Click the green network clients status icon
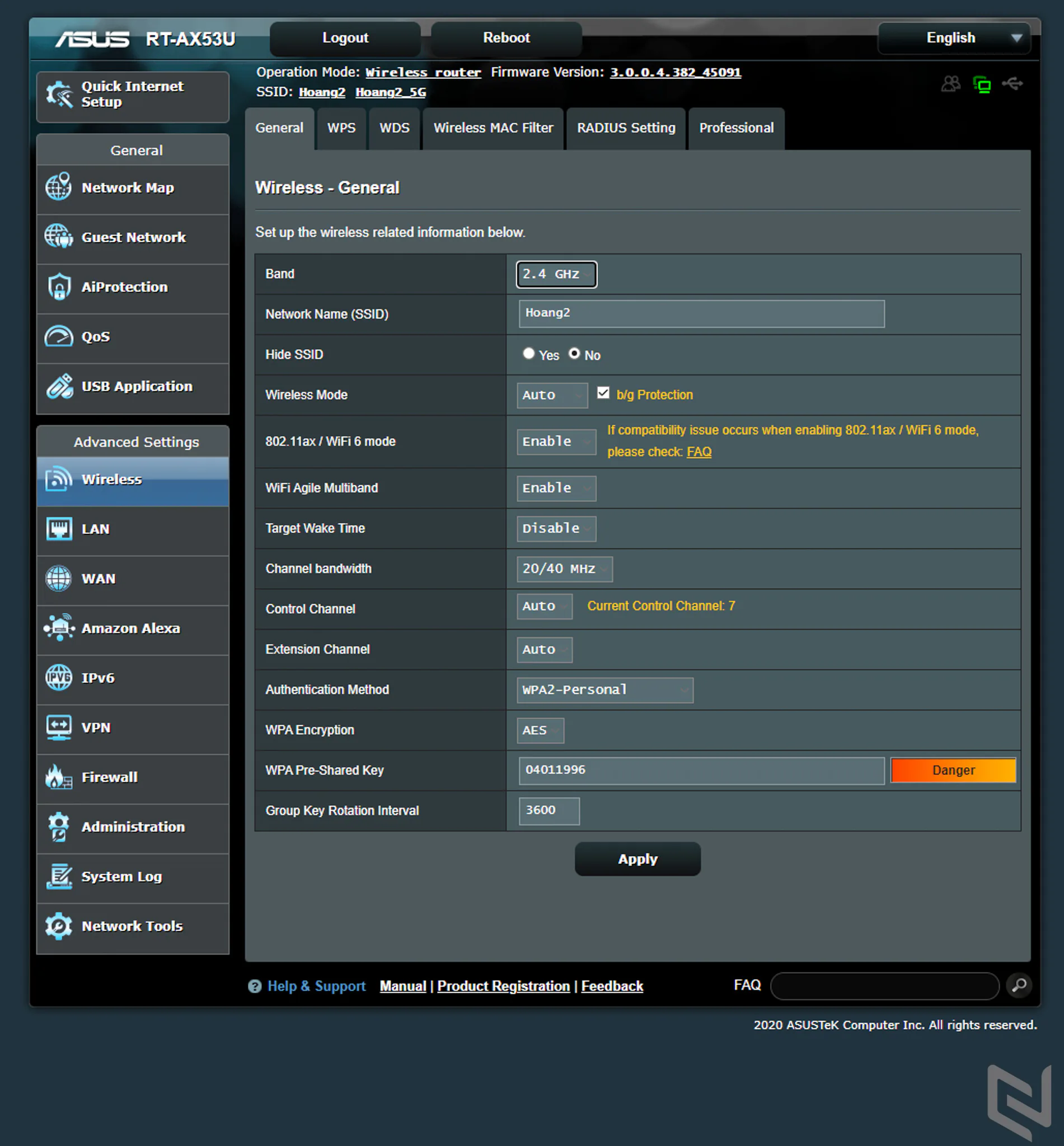The width and height of the screenshot is (1064, 1146). click(982, 84)
